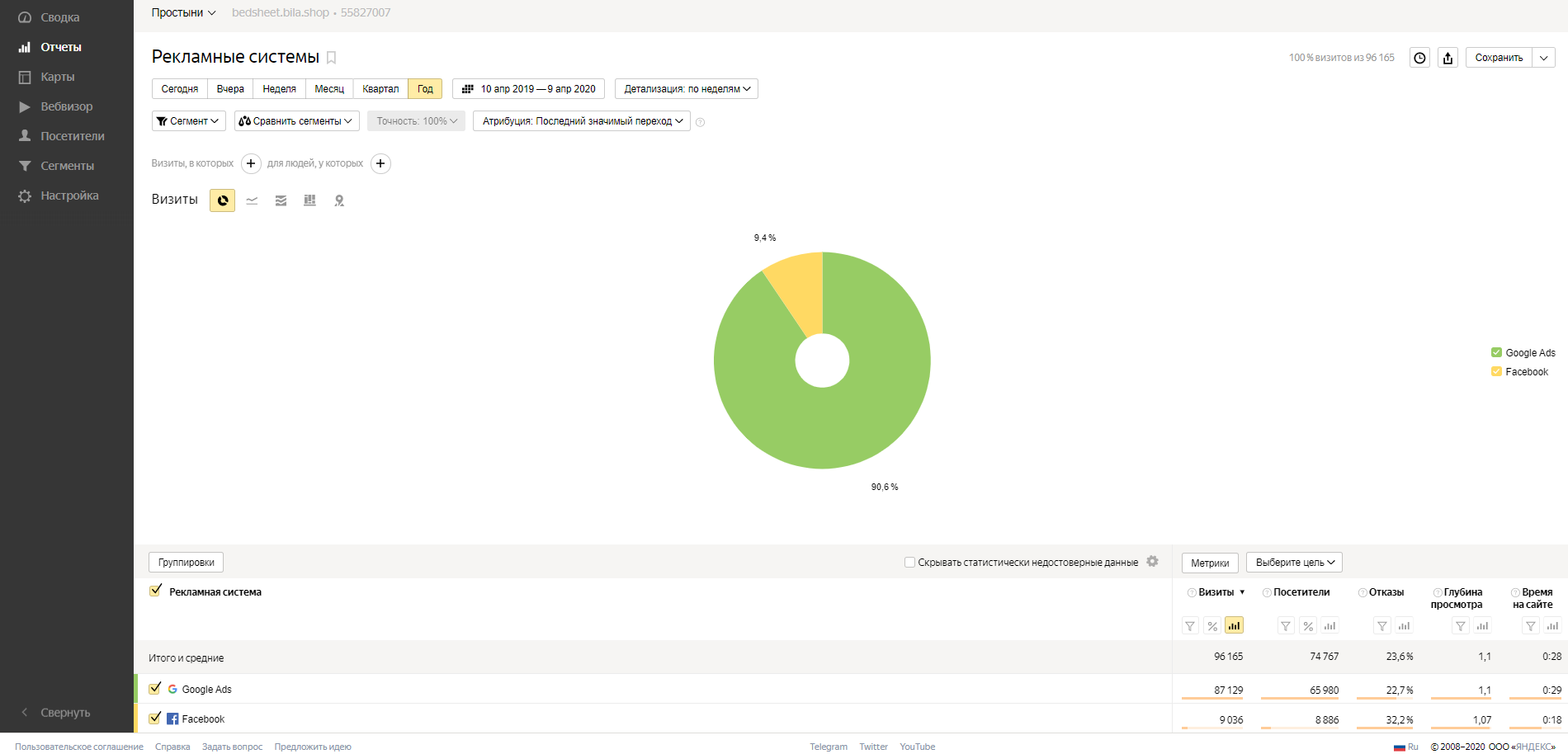Viewport: 1568px width, 754px height.
Task: Select the Месяц period tab
Action: coord(329,88)
